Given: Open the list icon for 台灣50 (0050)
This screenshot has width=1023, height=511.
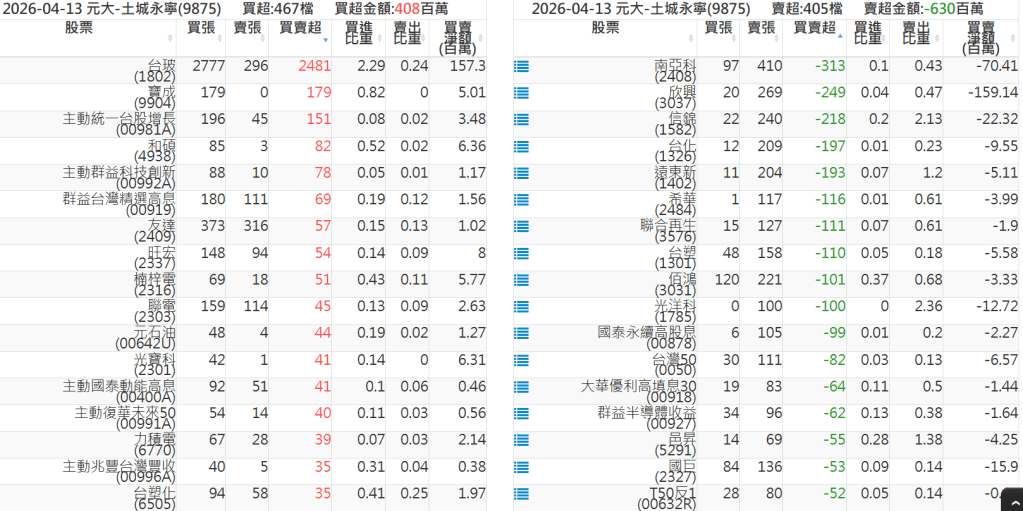Looking at the screenshot, I should tap(521, 360).
